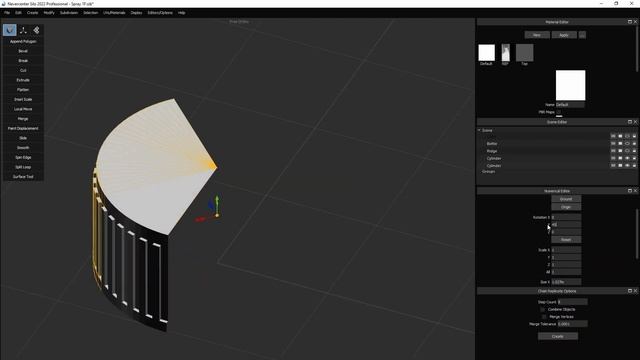The image size is (640, 360).
Task: Toggle the lock on the Scene row
Action: pos(634,136)
